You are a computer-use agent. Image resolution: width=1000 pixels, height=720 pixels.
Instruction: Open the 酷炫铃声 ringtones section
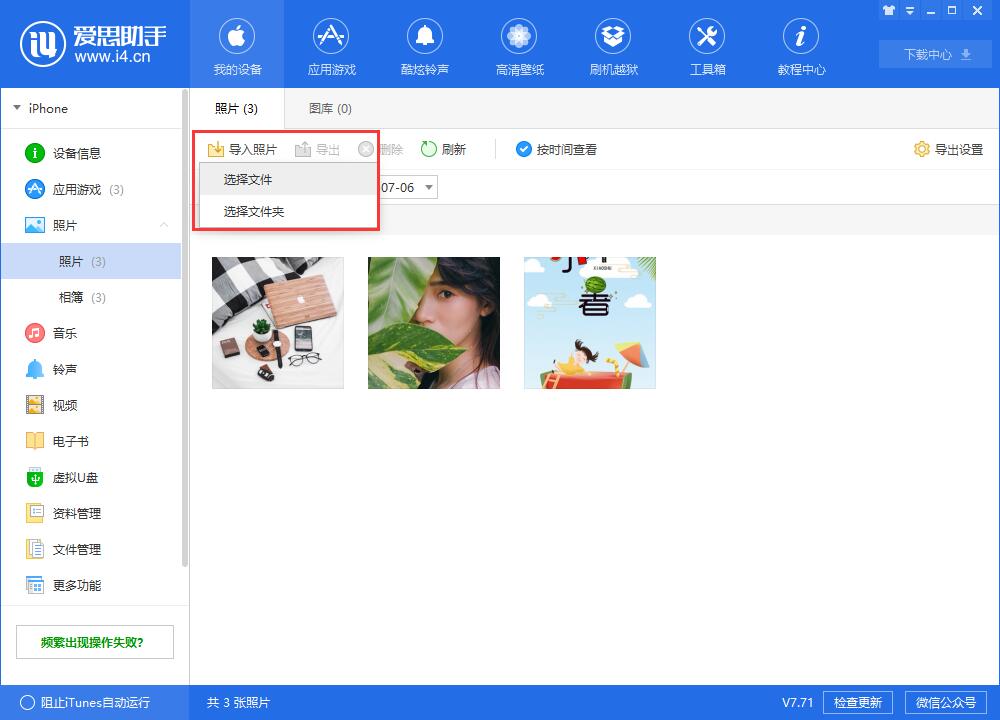click(x=425, y=45)
